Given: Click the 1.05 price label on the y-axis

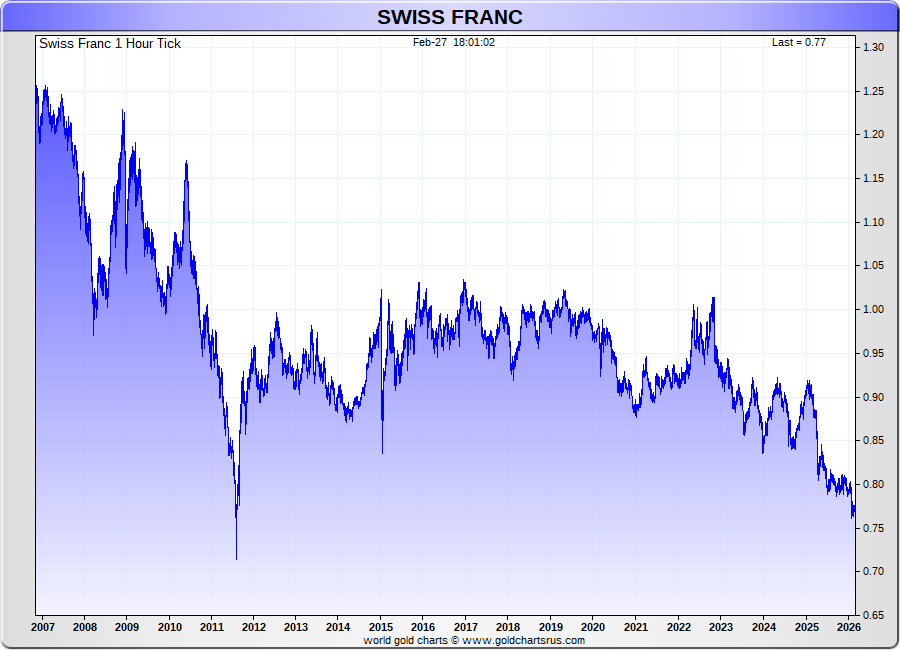Looking at the screenshot, I should [874, 265].
